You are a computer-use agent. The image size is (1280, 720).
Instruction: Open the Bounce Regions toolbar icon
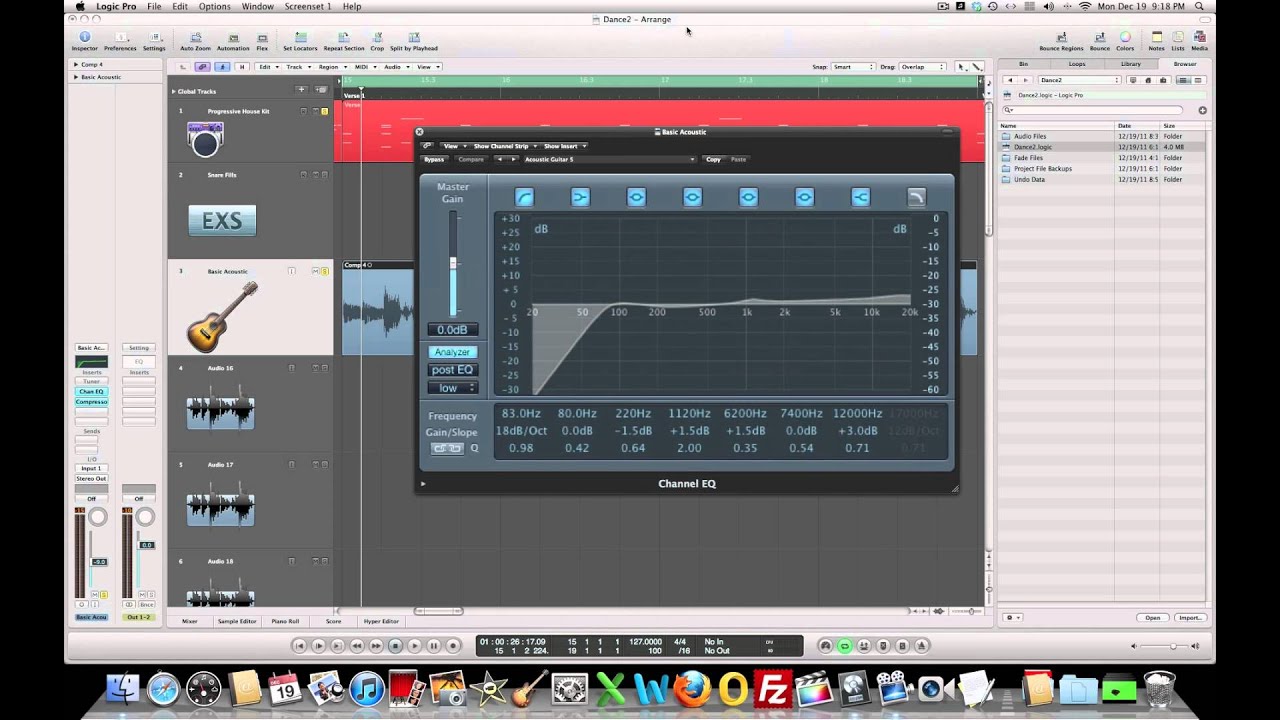tap(1061, 40)
